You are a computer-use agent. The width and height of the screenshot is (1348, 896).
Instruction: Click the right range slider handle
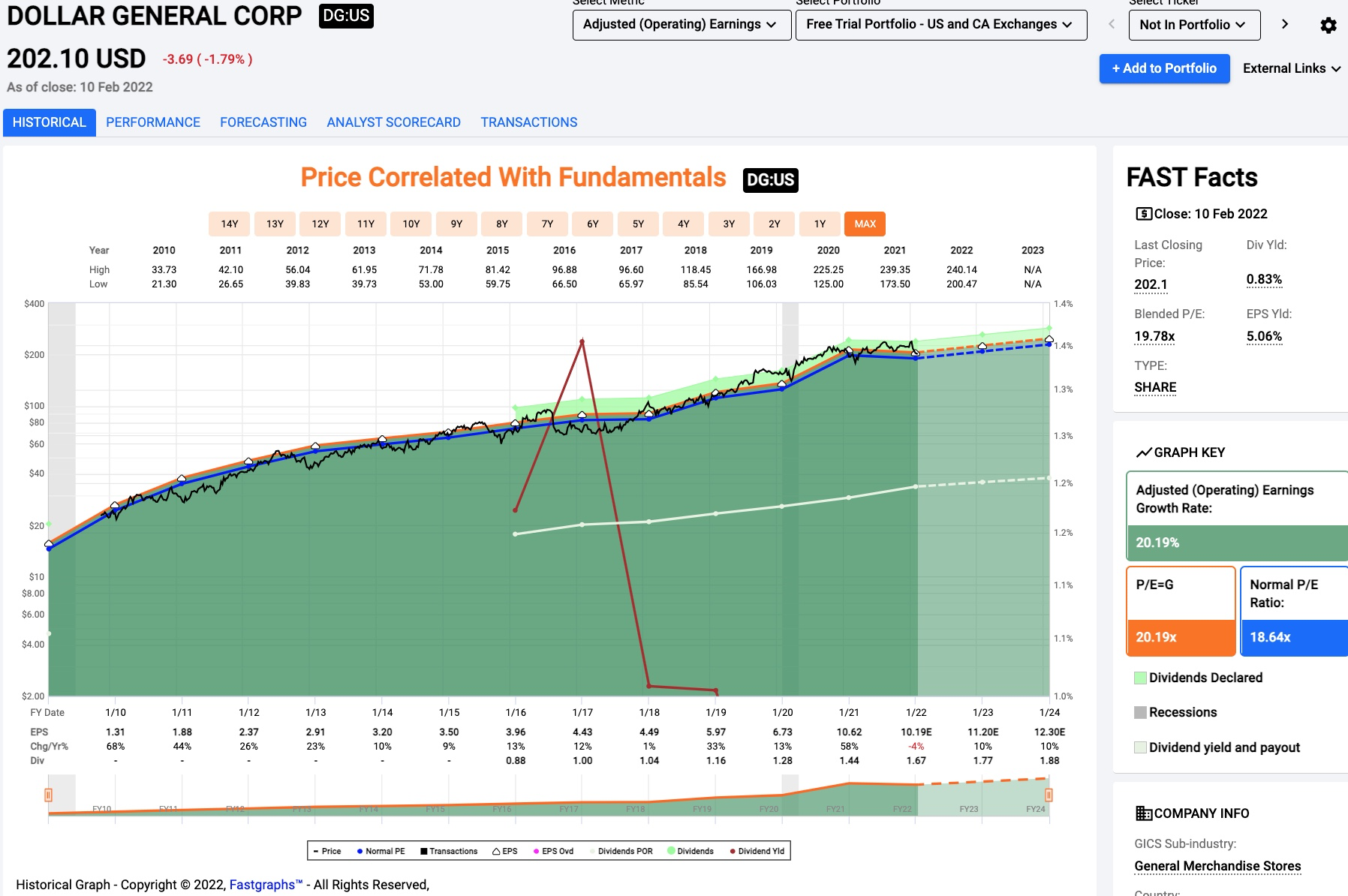[x=1049, y=795]
